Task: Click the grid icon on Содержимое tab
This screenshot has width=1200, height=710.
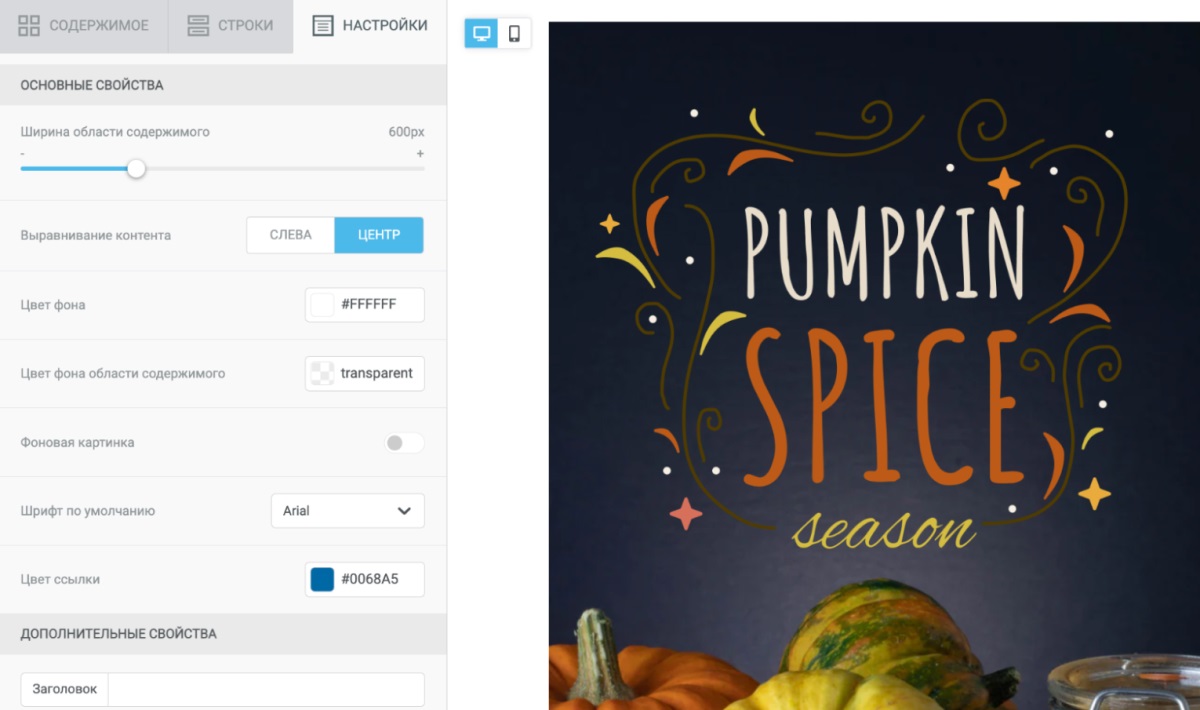Action: click(x=29, y=26)
